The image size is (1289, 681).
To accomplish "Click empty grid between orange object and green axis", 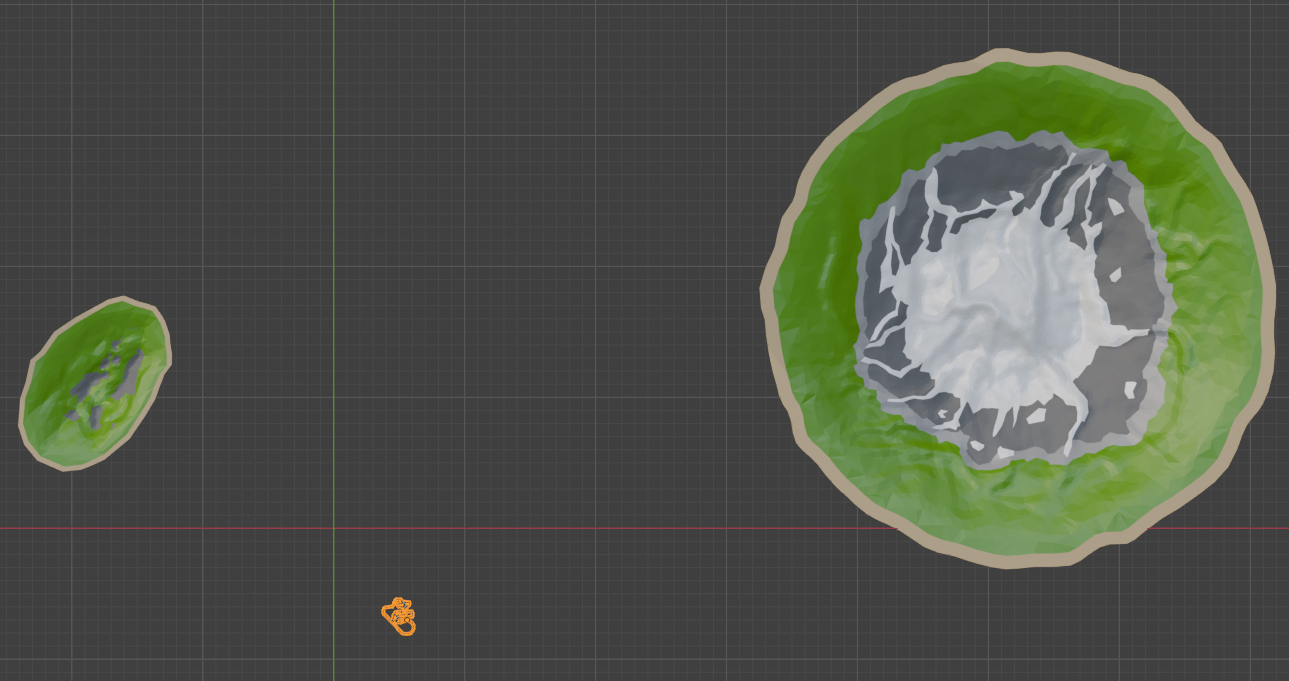I will point(358,615).
